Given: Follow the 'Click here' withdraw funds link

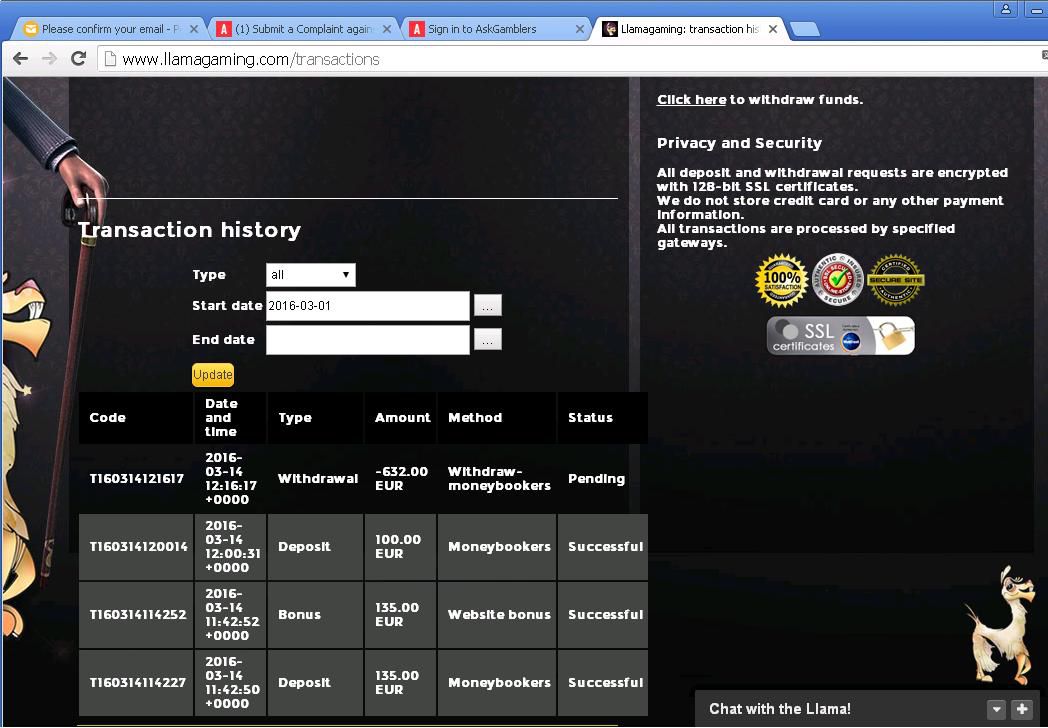Looking at the screenshot, I should tap(691, 100).
